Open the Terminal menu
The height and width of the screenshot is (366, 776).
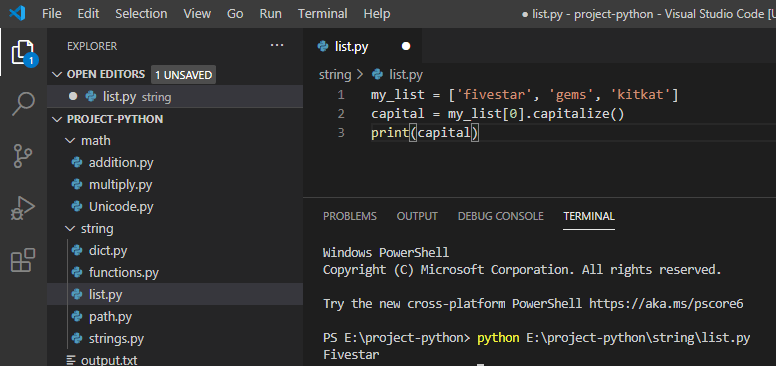tap(323, 13)
